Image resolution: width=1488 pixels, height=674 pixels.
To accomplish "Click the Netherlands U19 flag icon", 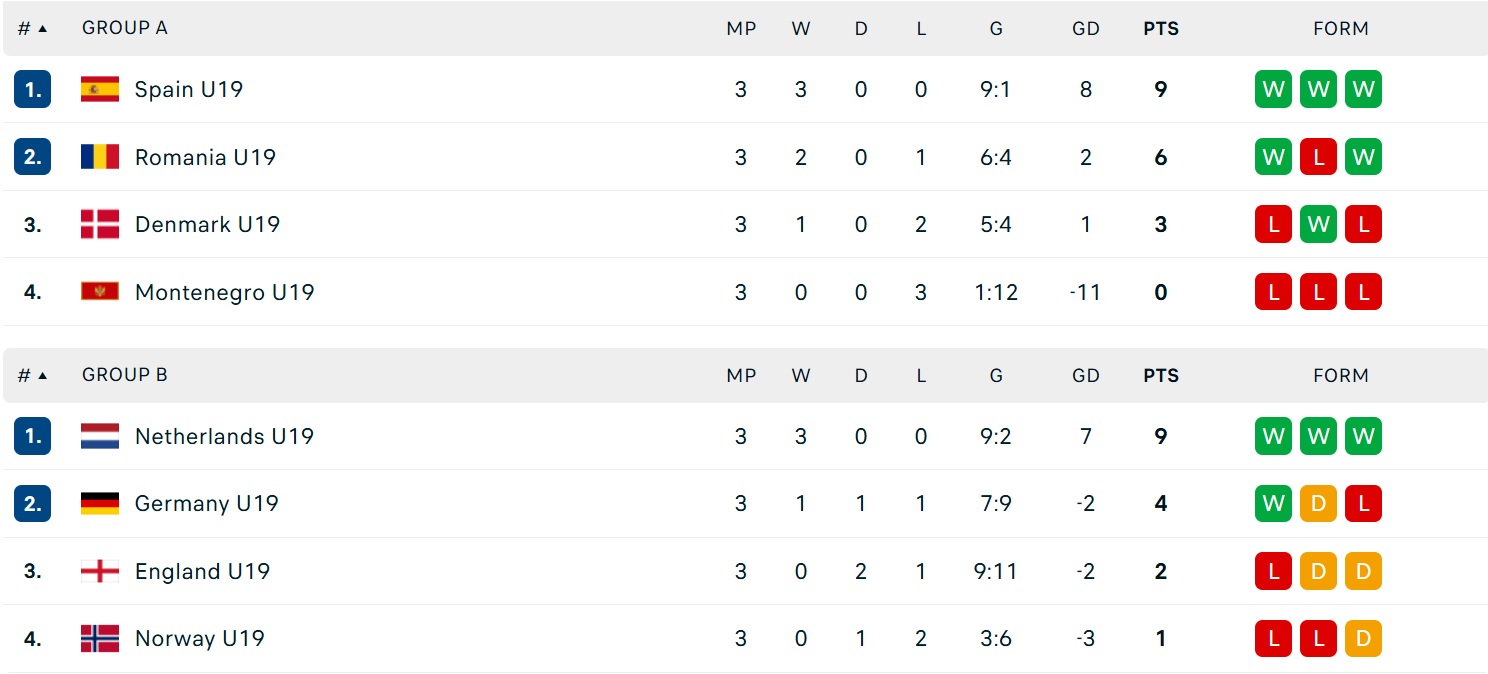I will pyautogui.click(x=100, y=436).
